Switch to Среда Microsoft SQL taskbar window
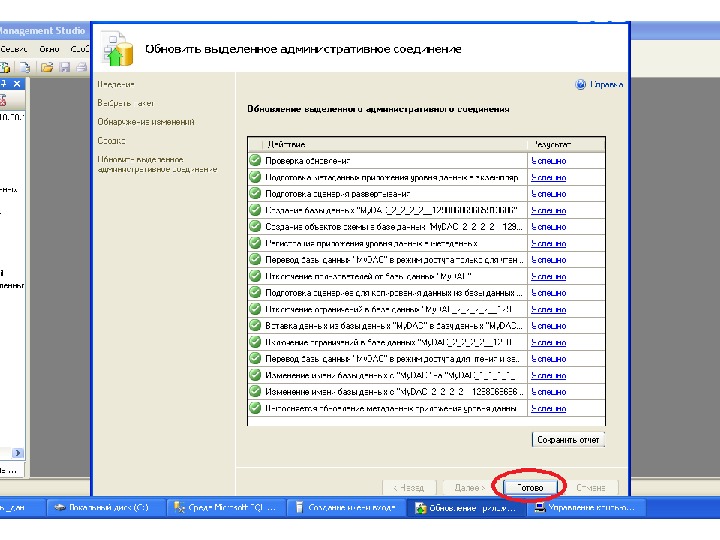Screen dimensions: 720x540 [x=226, y=508]
